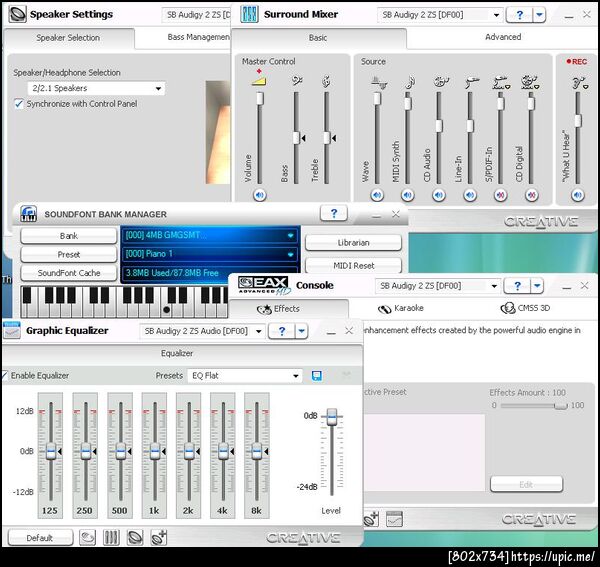This screenshot has width=600, height=567.
Task: Click the plus-marked shortcut icon in Graphic Equalizer footer
Action: pos(159,538)
